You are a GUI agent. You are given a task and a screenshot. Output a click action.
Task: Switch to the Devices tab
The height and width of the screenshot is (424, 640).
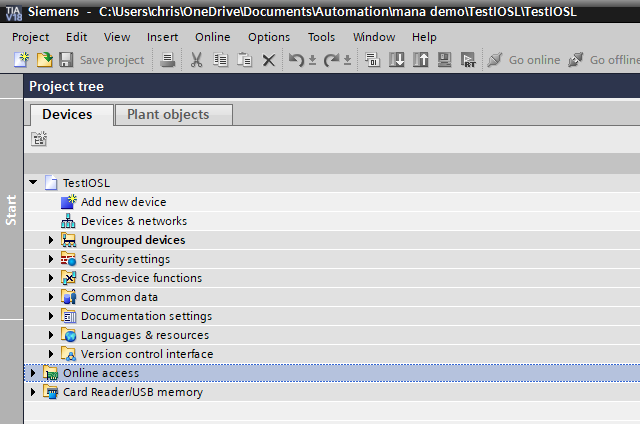click(x=71, y=115)
